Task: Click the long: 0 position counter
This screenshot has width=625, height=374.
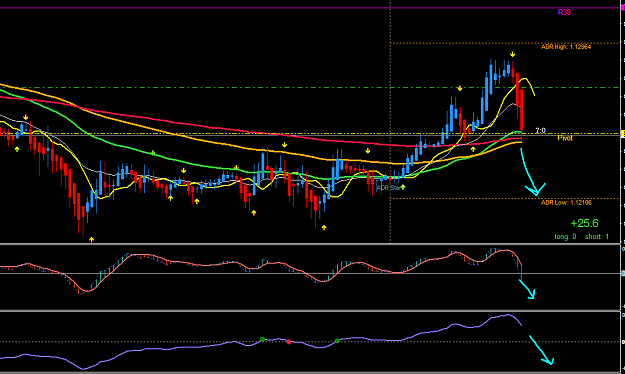Action: [x=565, y=236]
